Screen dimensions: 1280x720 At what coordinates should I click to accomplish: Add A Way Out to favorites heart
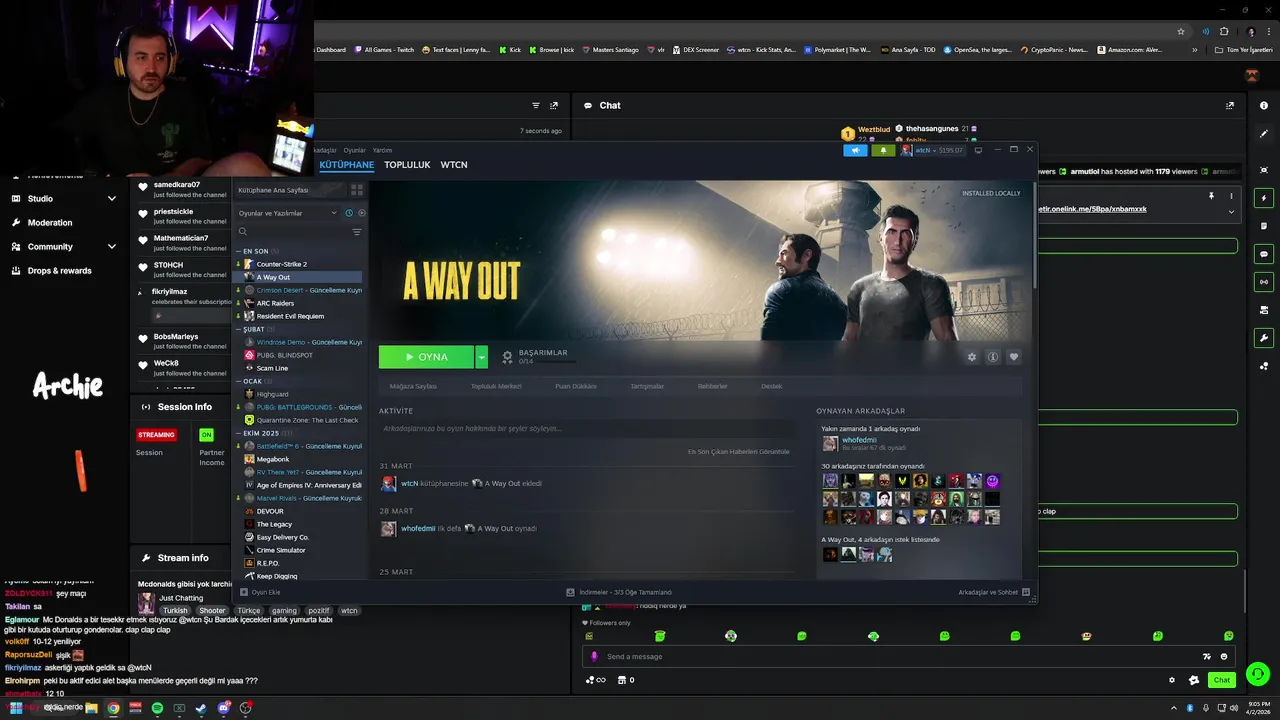click(x=1013, y=357)
